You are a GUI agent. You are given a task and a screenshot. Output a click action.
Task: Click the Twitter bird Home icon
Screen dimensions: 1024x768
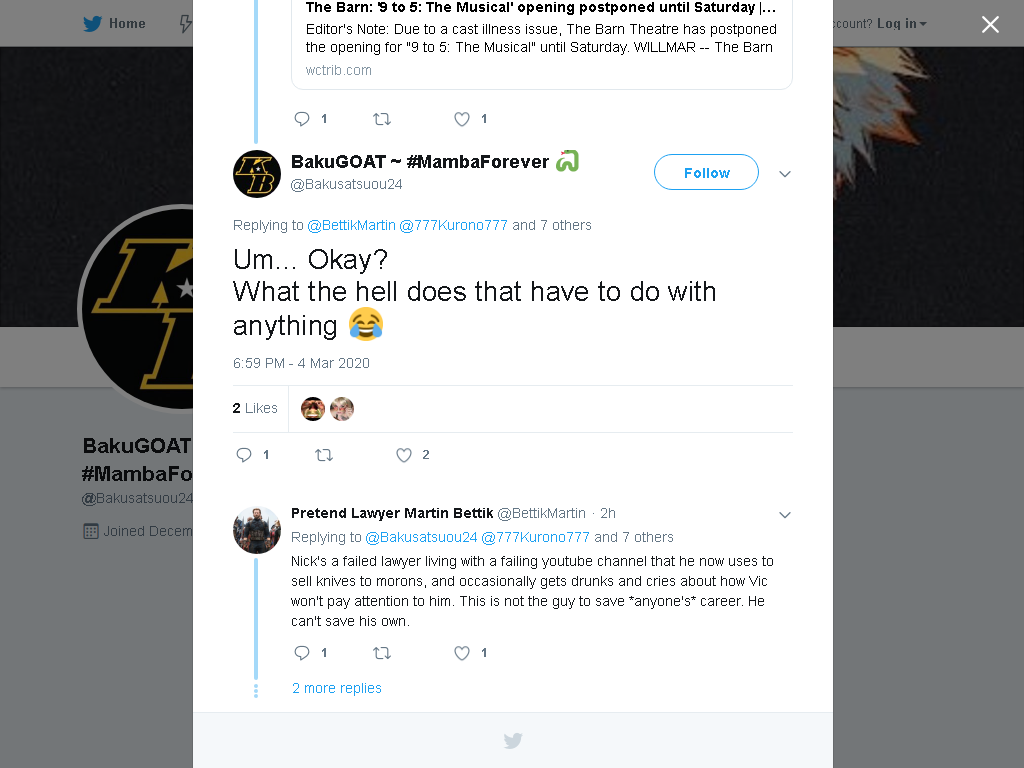pos(93,24)
